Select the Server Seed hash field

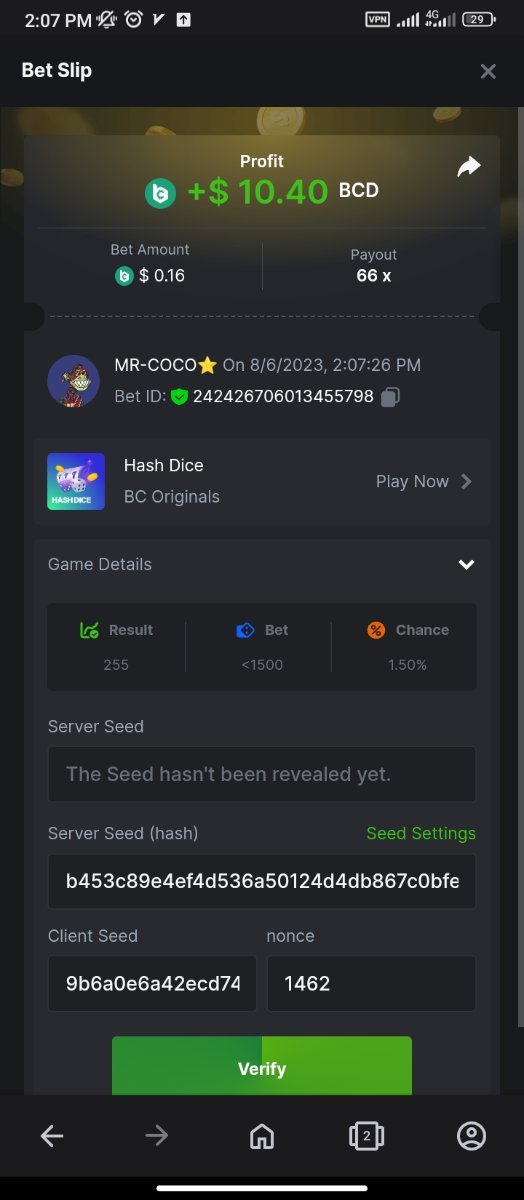262,881
